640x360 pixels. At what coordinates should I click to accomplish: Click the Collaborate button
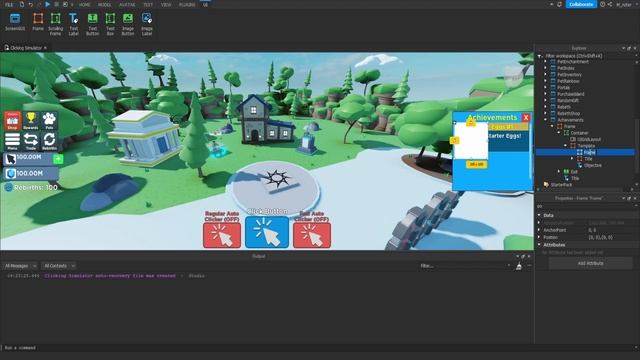581,4
